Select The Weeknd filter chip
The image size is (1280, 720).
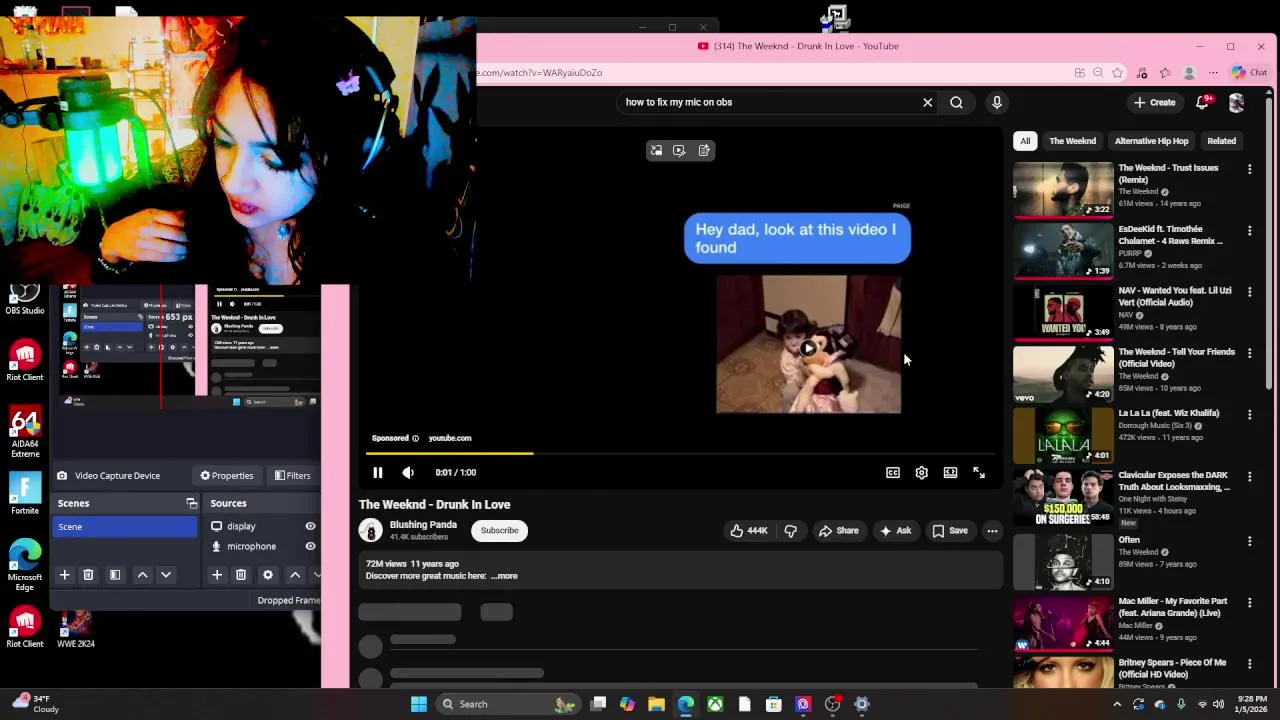(1073, 141)
